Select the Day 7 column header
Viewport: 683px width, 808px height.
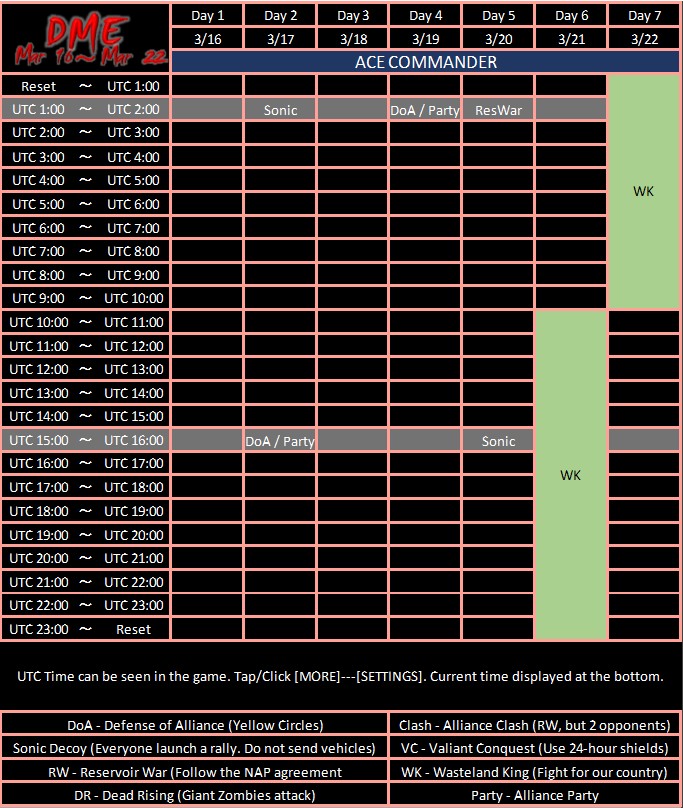[644, 15]
